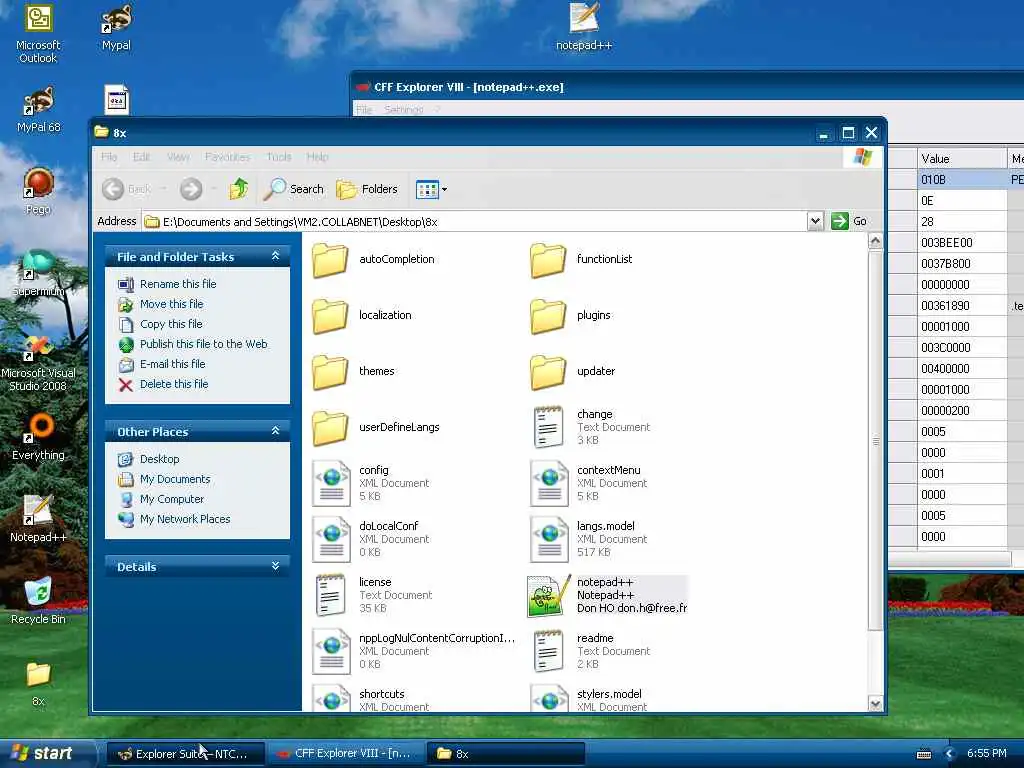Image resolution: width=1024 pixels, height=768 pixels.
Task: Open the View menu
Action: click(178, 157)
